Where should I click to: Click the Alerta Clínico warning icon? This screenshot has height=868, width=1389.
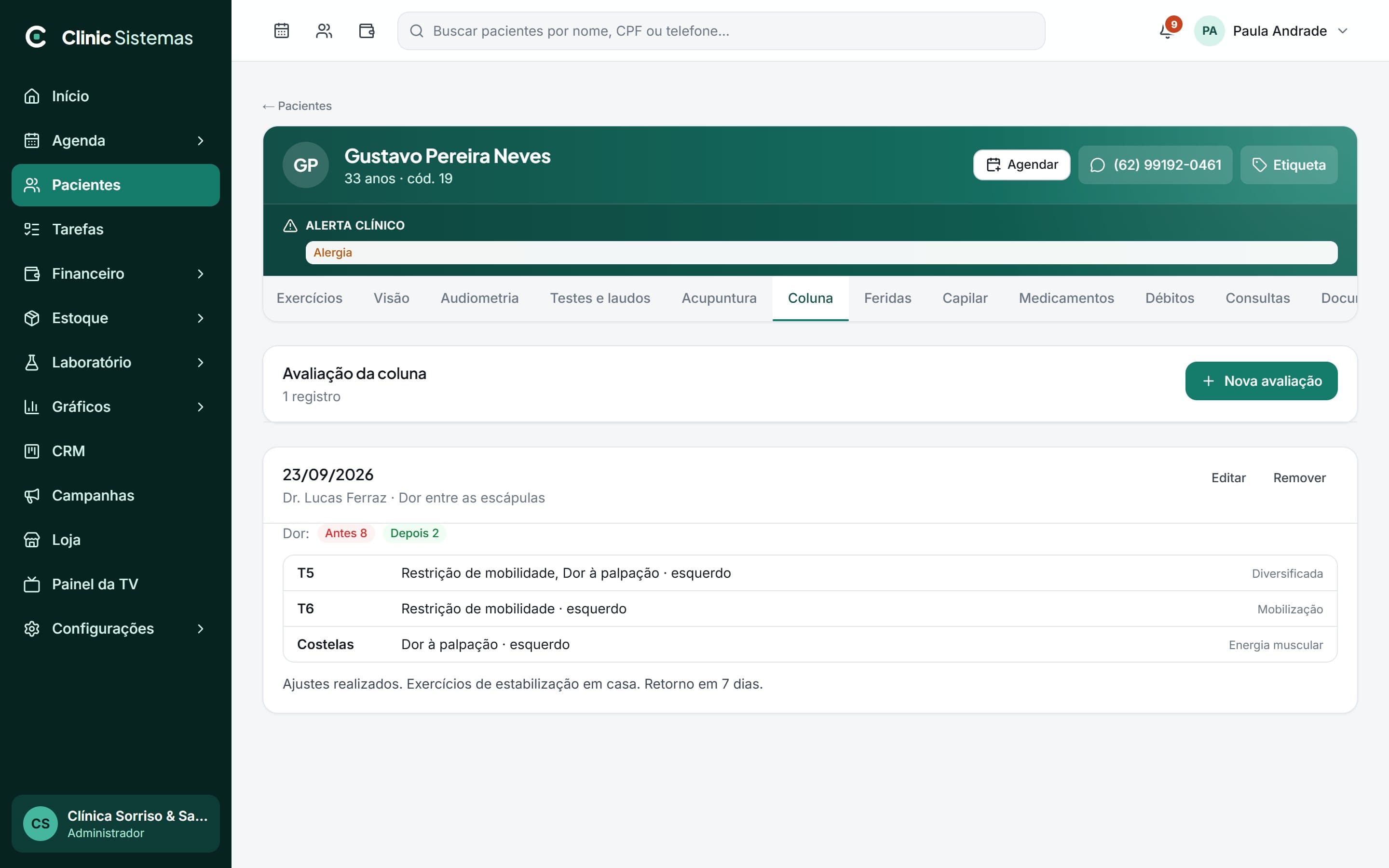click(x=290, y=226)
